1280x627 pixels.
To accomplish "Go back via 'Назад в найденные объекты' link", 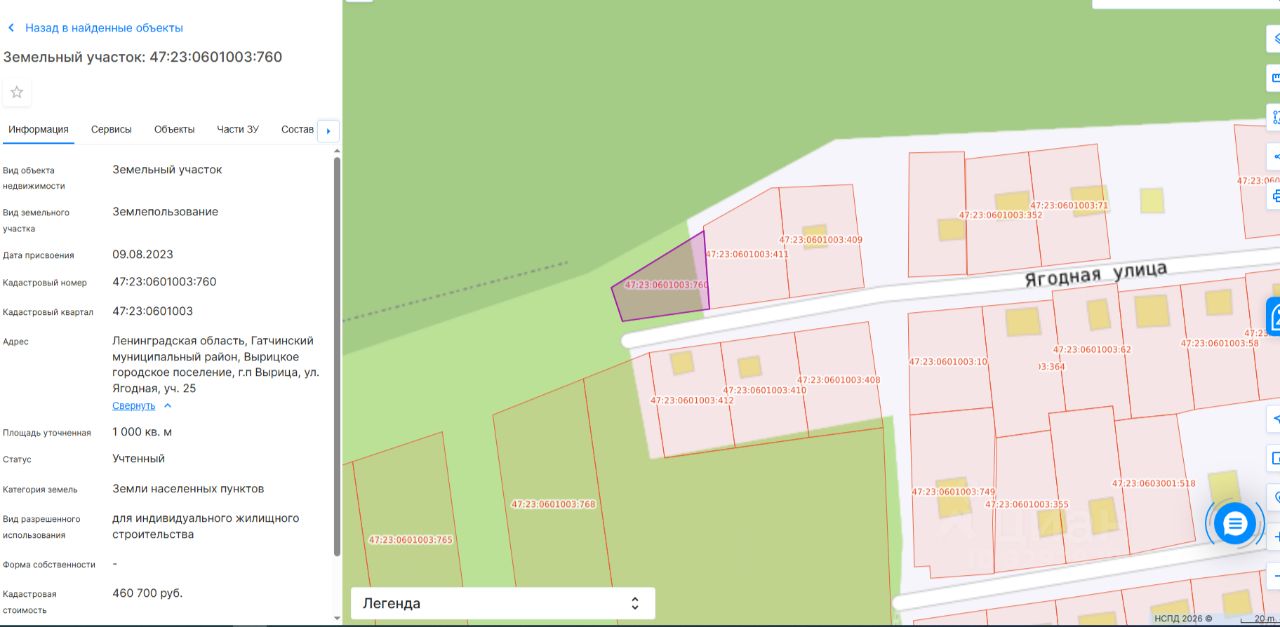I will coord(104,28).
